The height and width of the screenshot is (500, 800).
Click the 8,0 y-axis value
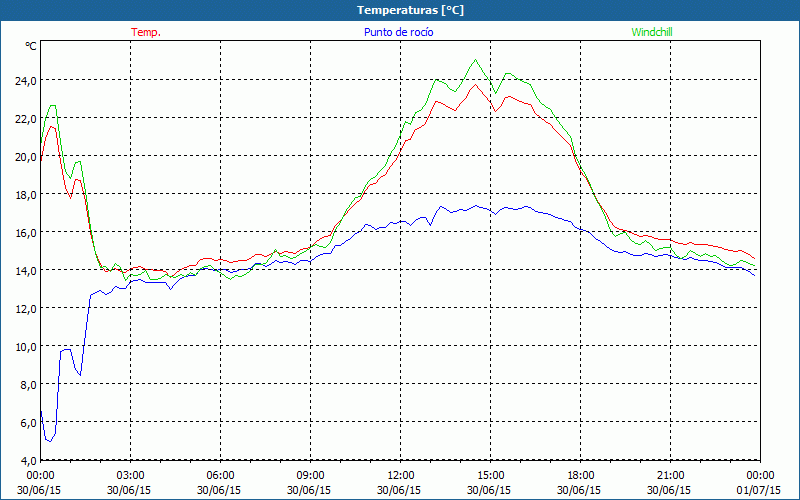(28, 385)
